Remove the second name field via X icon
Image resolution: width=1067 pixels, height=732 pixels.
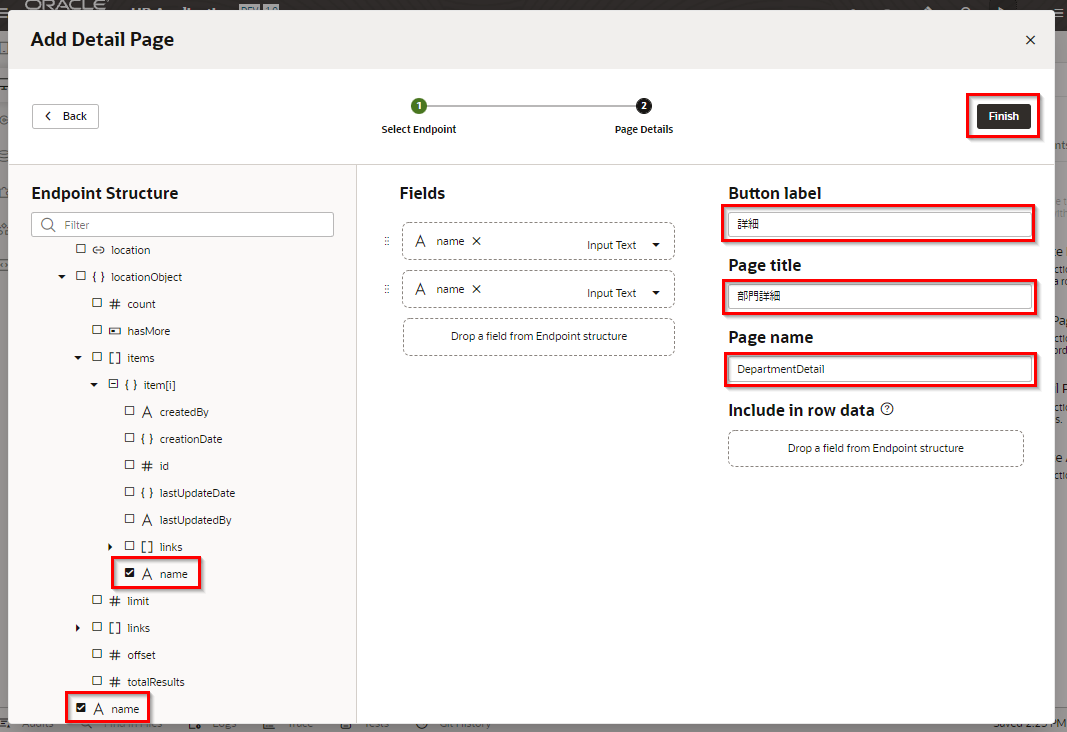point(476,289)
